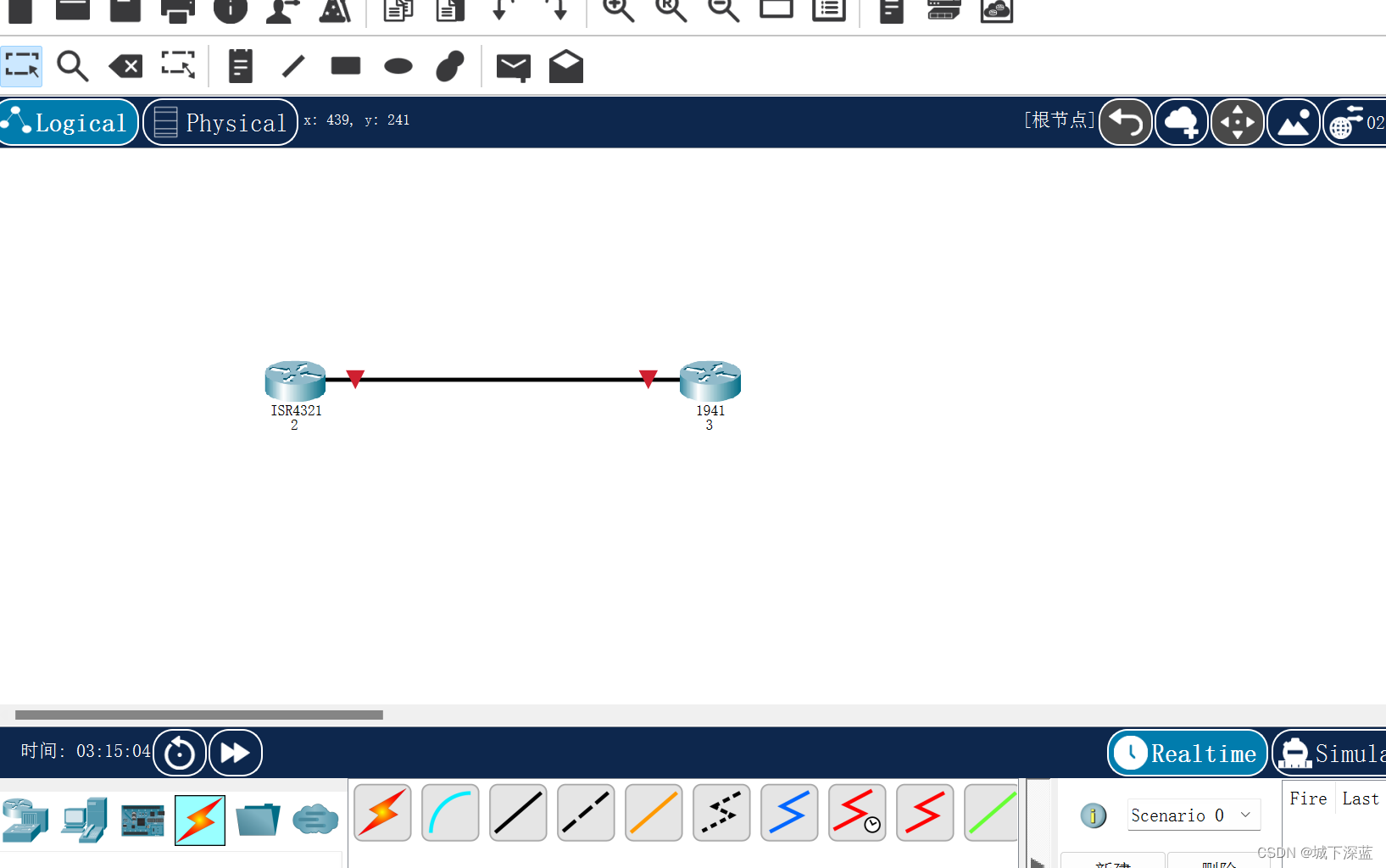Pick the dashed Copper Cross-Over cable
The height and width of the screenshot is (868, 1386).
pyautogui.click(x=586, y=813)
